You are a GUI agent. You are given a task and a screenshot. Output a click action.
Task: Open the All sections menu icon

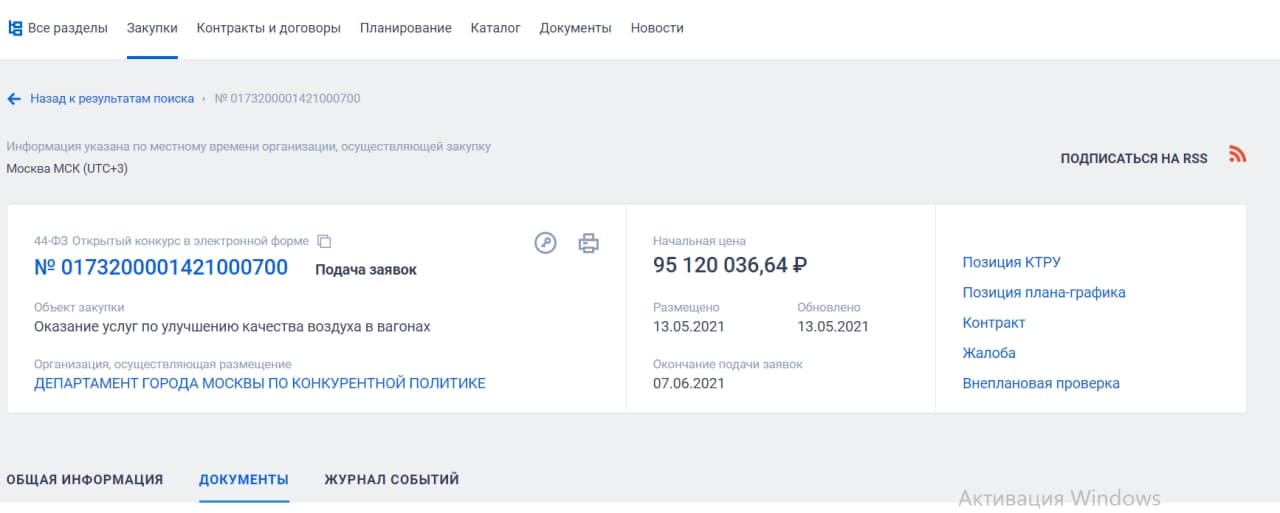(15, 28)
